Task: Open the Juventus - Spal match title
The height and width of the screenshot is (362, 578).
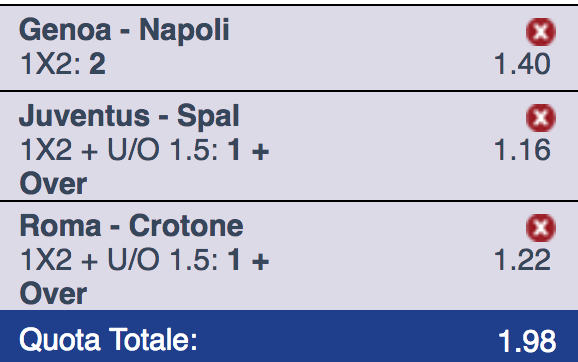Action: [x=129, y=116]
